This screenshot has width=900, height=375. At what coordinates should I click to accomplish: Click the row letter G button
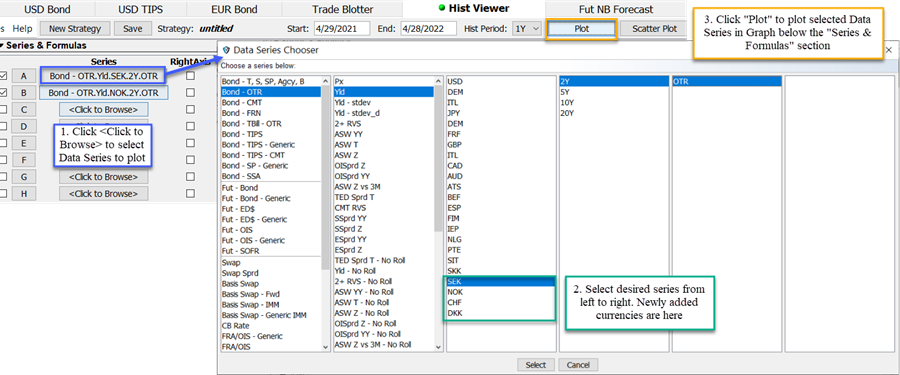(24, 177)
